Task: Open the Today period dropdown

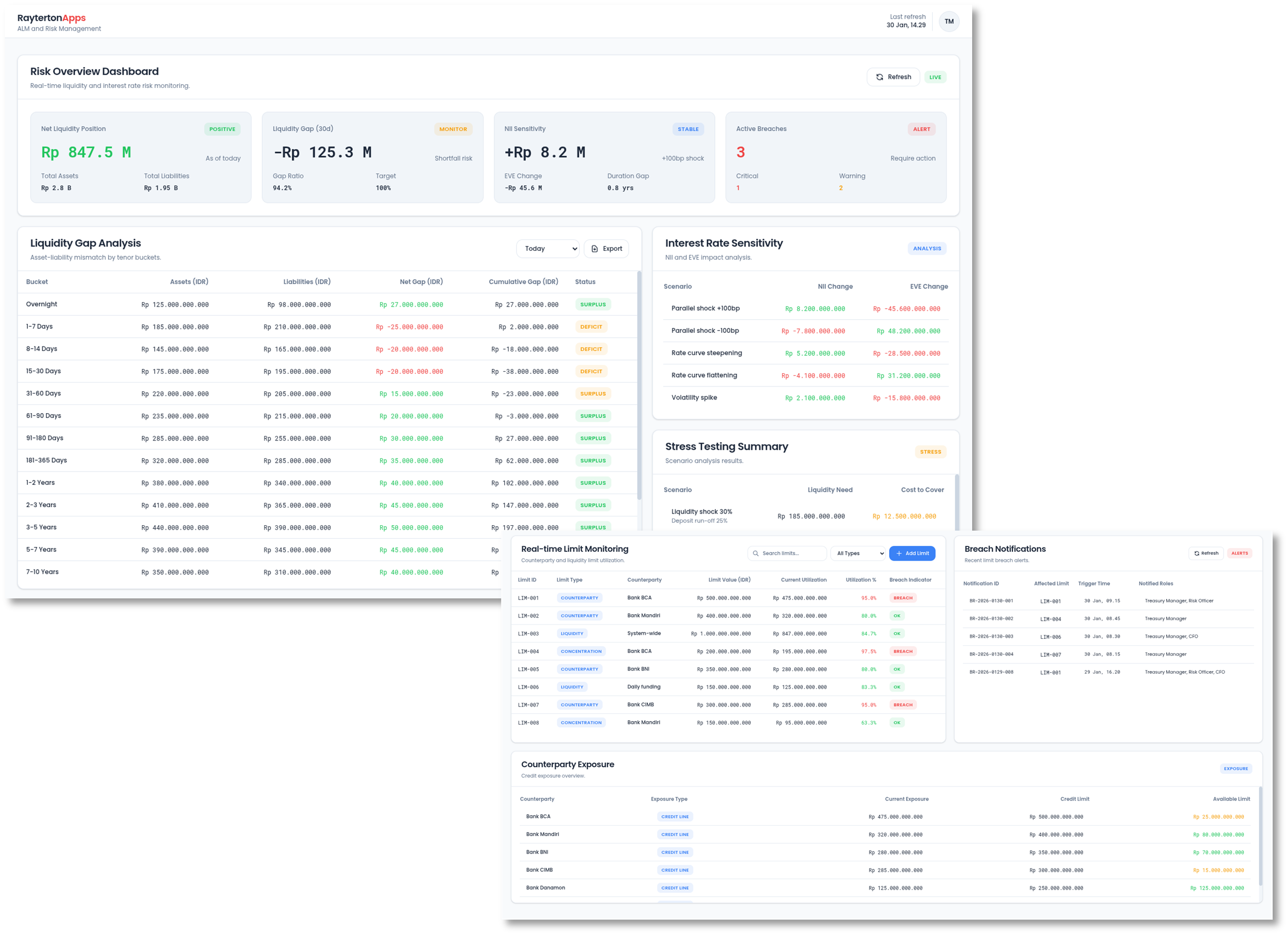Action: point(548,249)
